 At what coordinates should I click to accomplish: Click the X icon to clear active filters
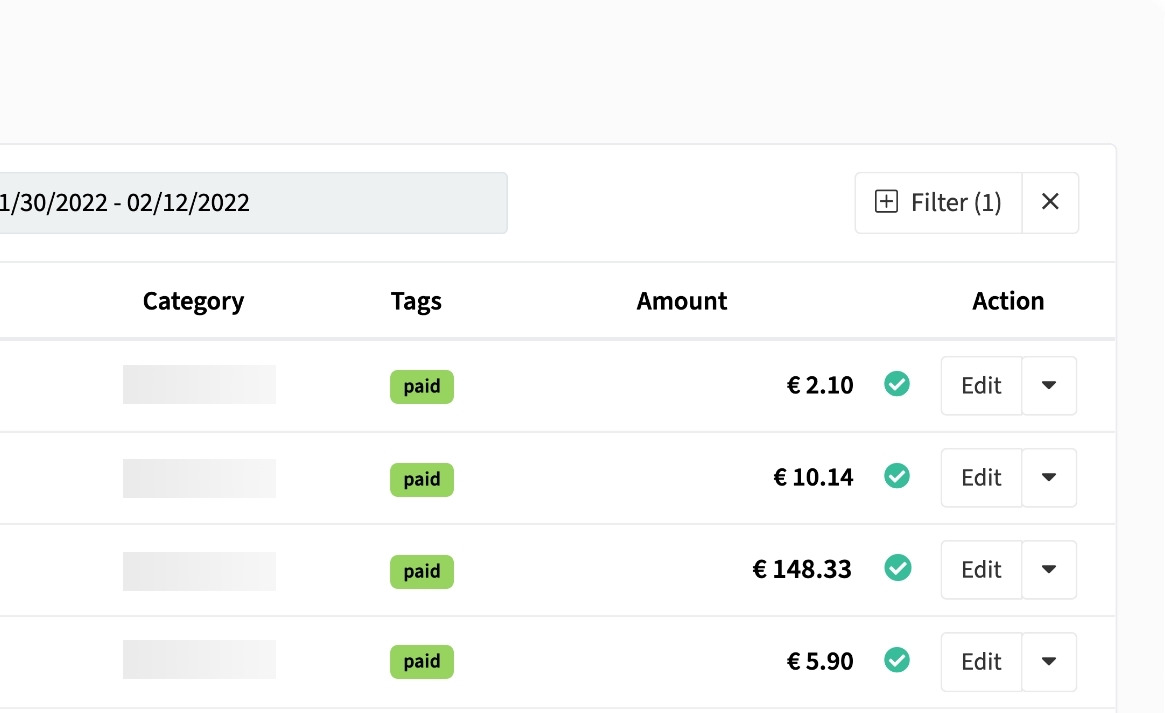pyautogui.click(x=1050, y=201)
